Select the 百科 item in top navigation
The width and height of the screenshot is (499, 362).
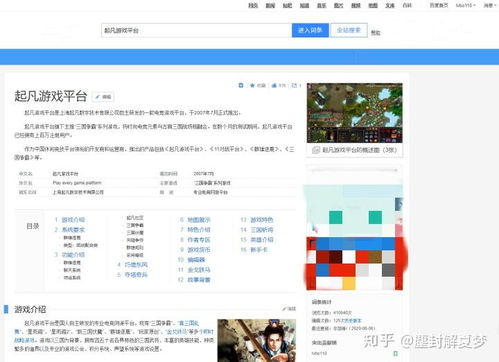point(407,5)
